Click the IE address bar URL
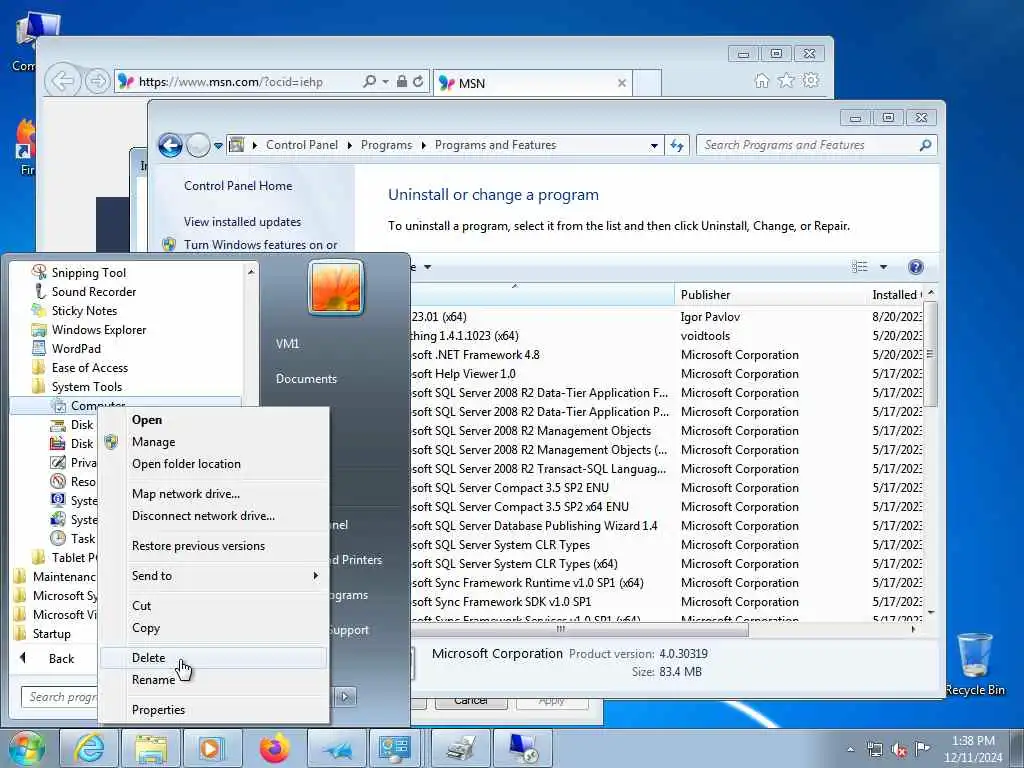Screen dimensions: 1024x768 coord(231,82)
